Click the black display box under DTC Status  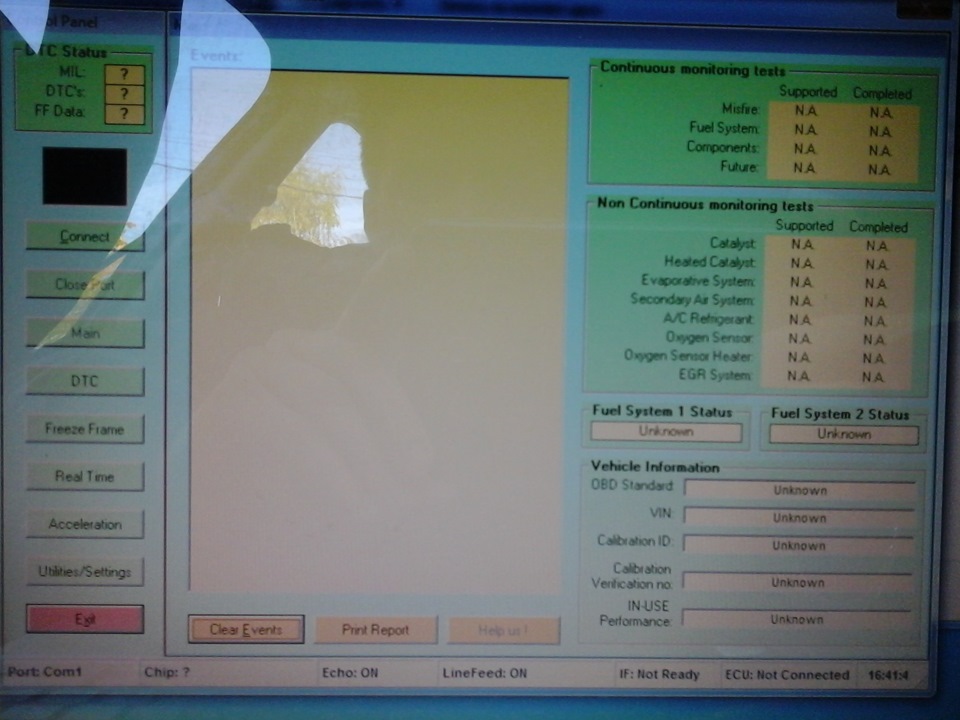tap(84, 176)
